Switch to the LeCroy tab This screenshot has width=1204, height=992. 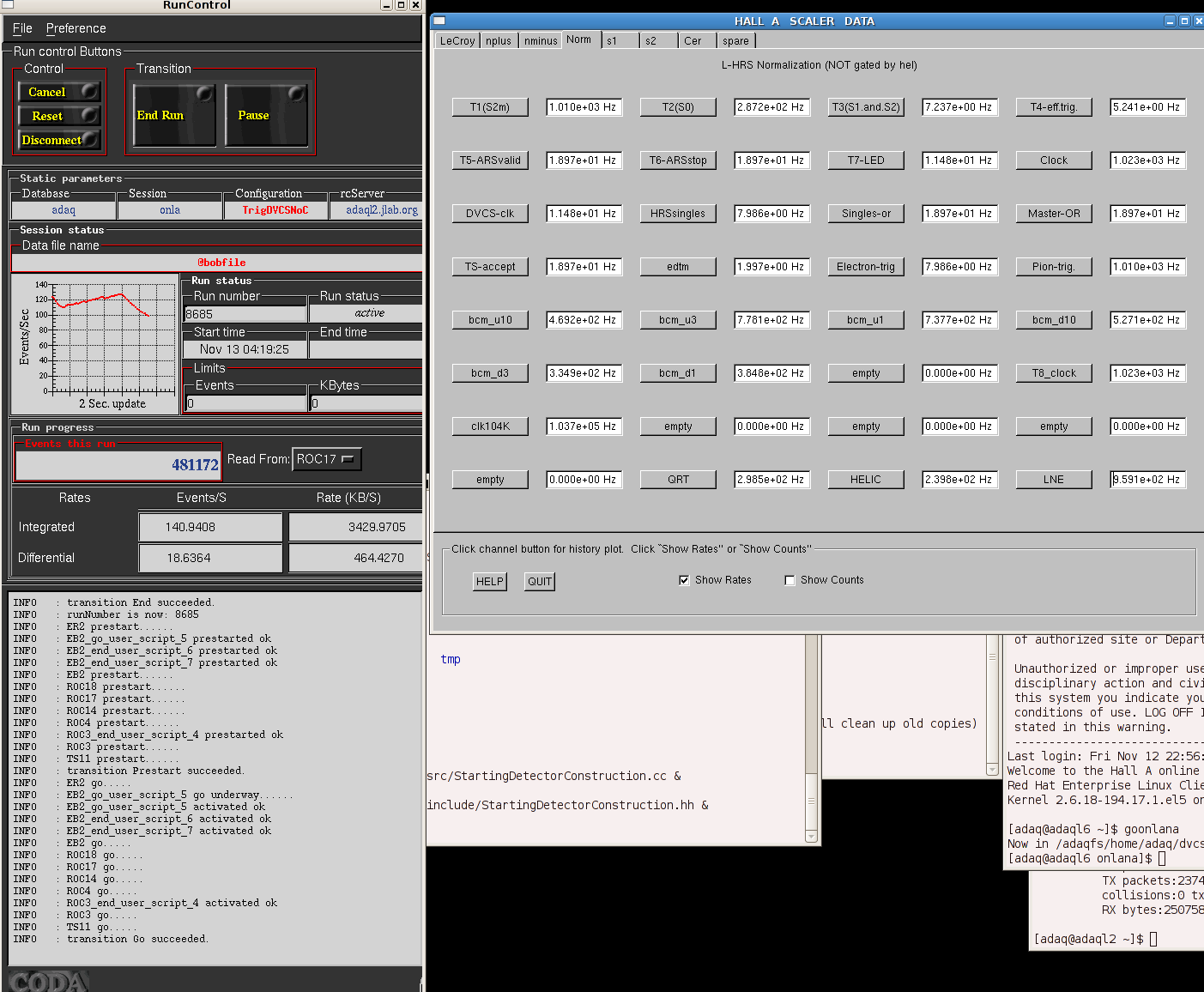click(457, 40)
